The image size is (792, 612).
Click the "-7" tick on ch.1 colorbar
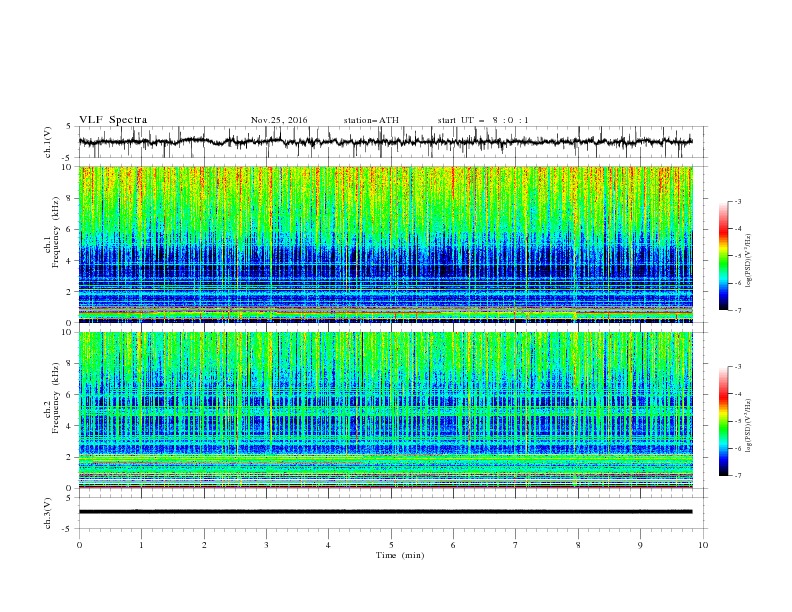(738, 310)
